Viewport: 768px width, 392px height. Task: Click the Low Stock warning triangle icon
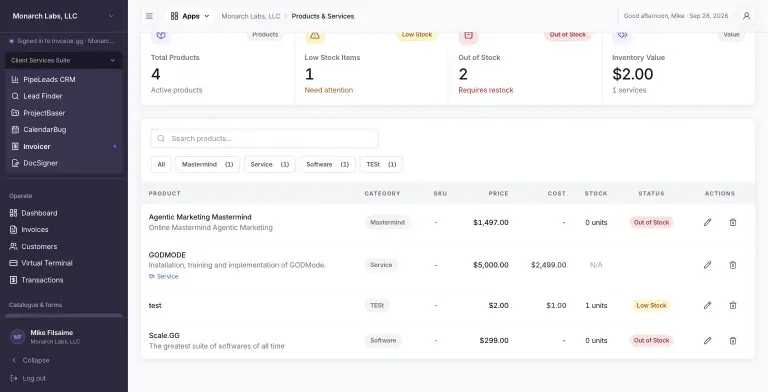(314, 35)
